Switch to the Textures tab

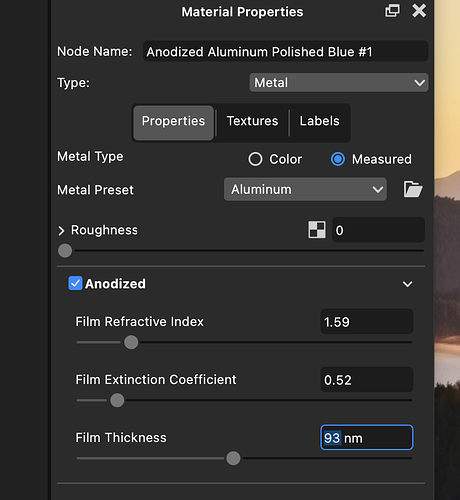(252, 121)
